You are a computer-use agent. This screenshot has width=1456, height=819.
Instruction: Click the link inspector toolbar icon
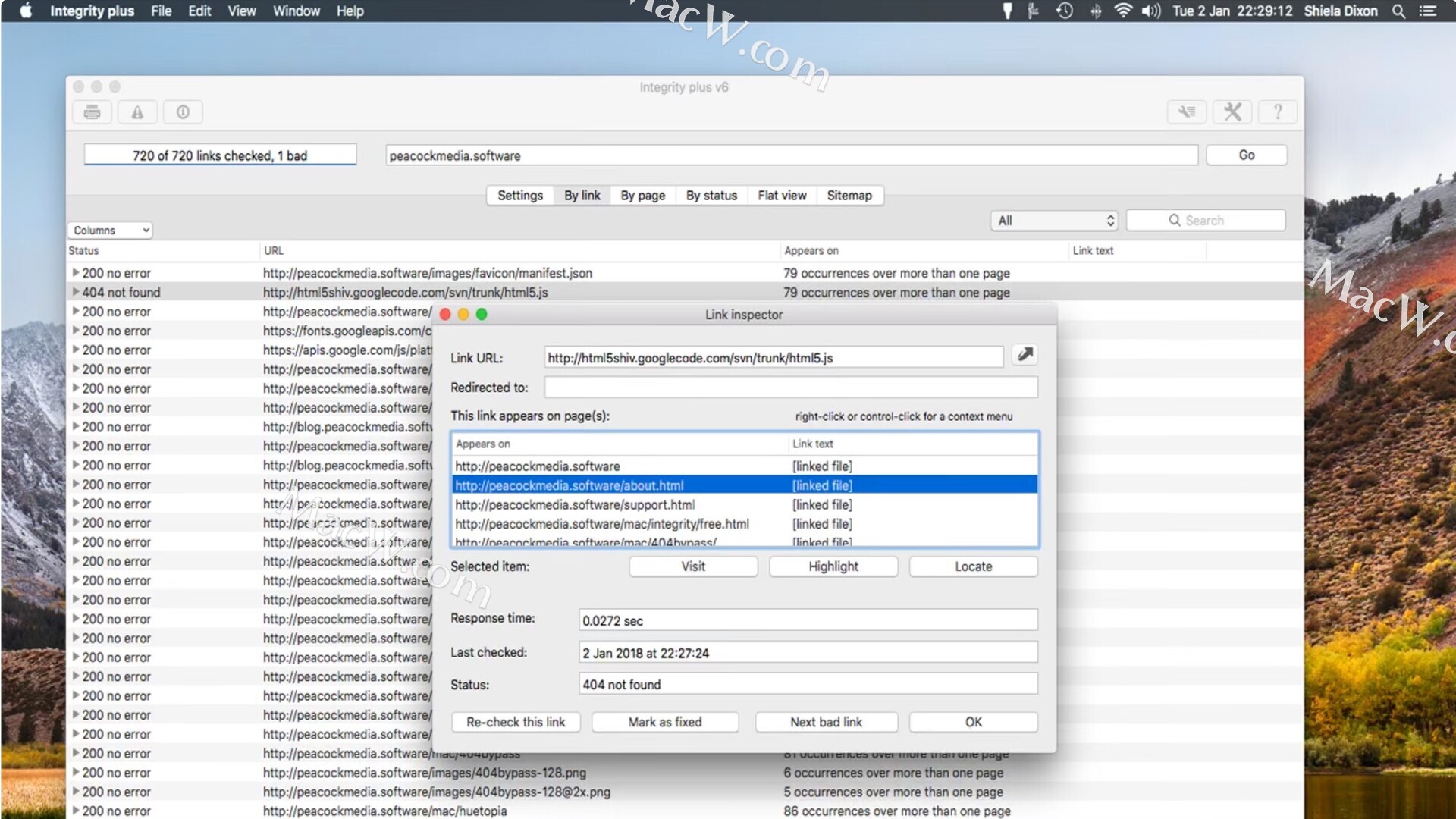click(x=1187, y=112)
